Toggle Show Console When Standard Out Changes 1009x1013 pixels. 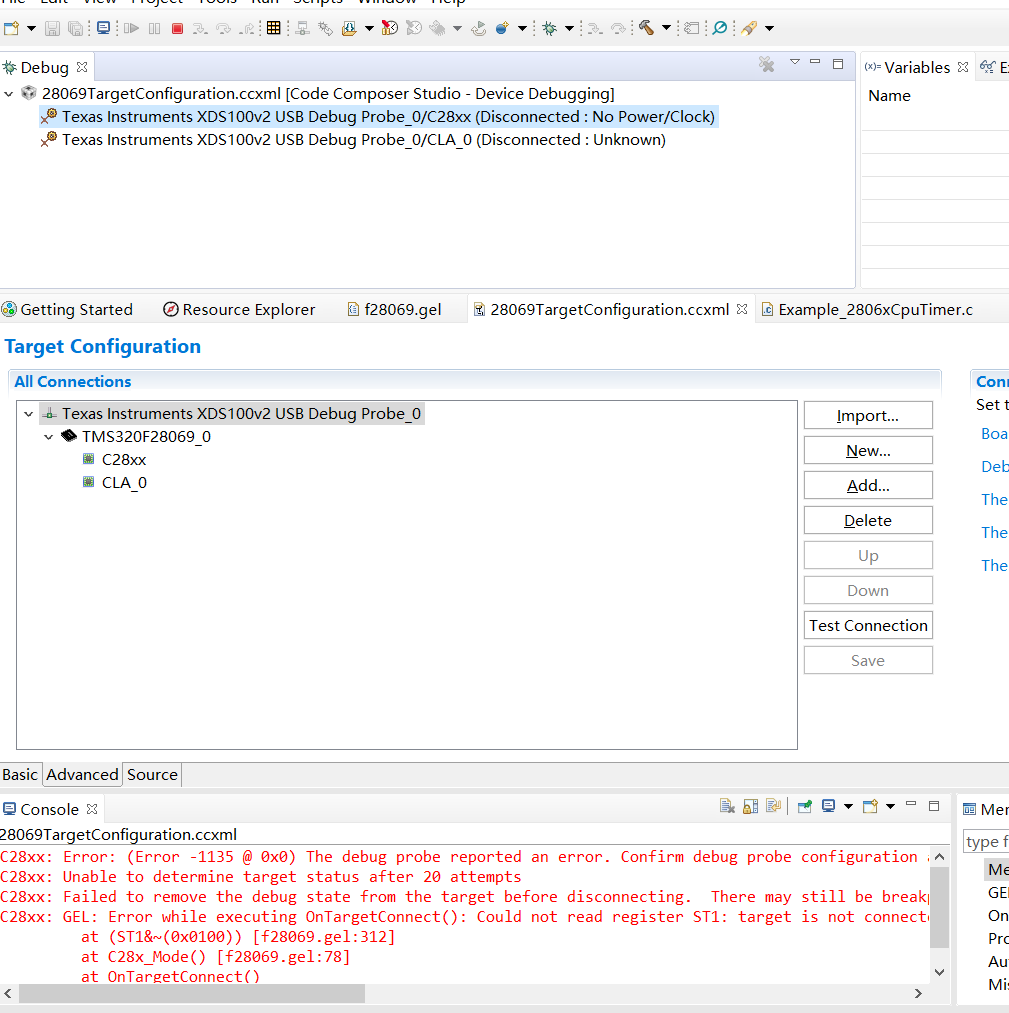773,806
